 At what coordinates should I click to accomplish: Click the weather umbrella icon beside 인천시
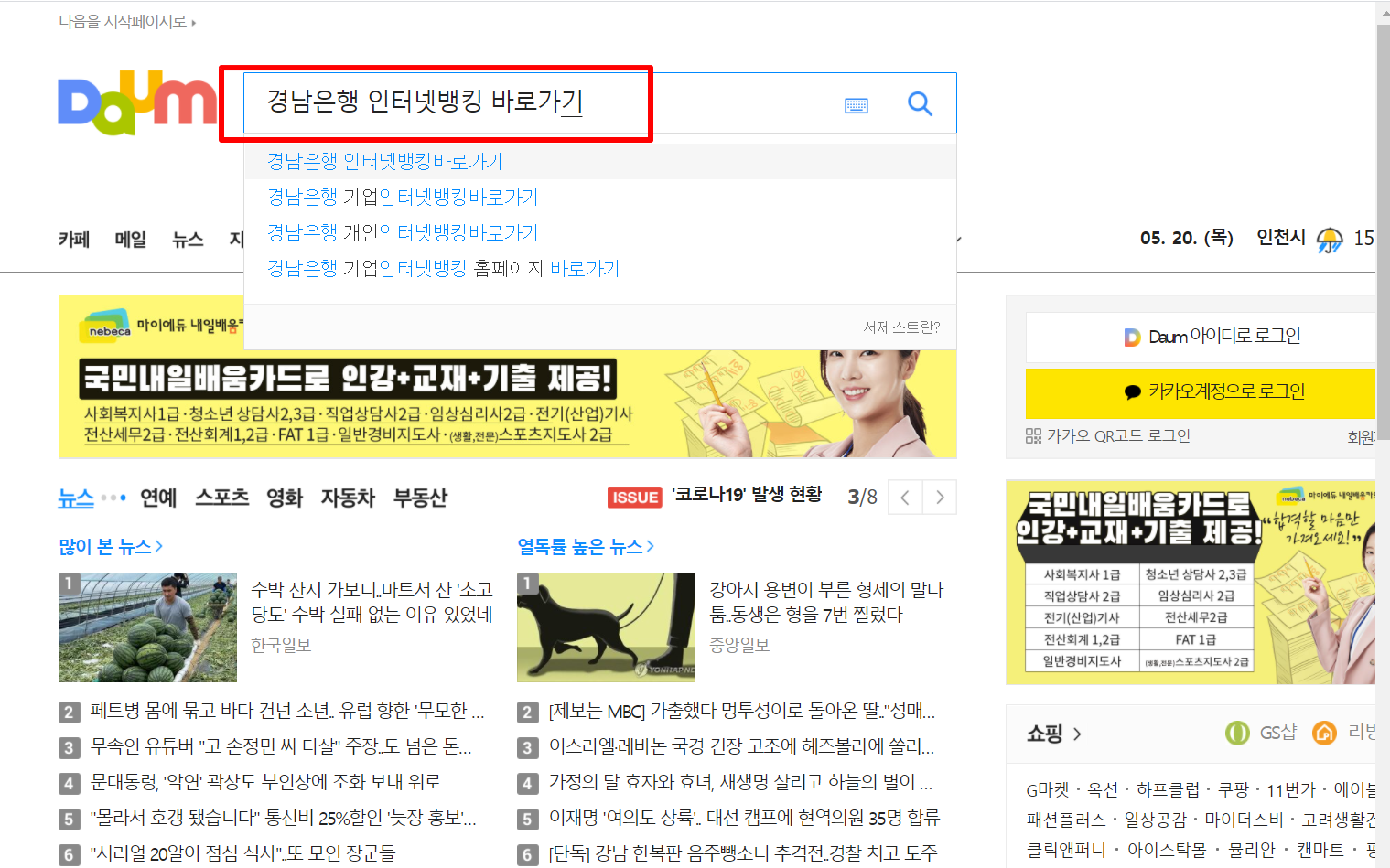pos(1330,240)
